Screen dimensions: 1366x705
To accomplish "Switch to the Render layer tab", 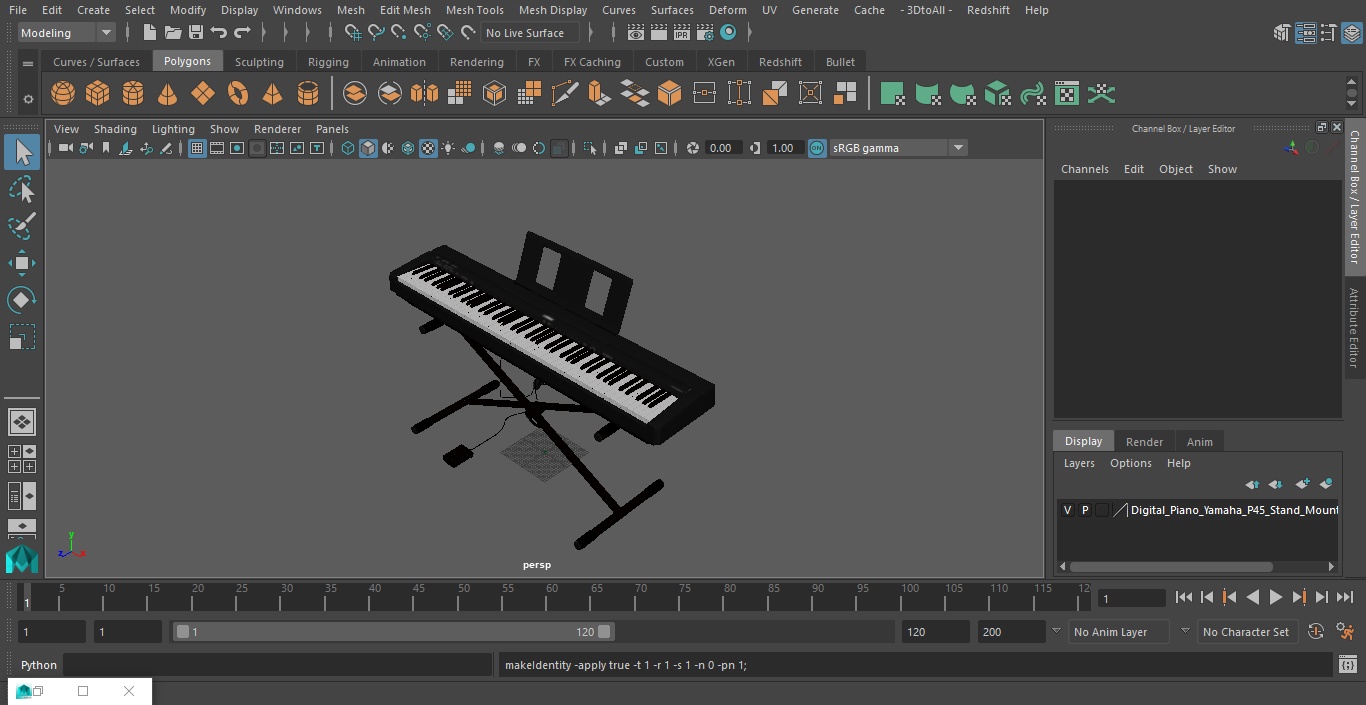I will (x=1144, y=442).
